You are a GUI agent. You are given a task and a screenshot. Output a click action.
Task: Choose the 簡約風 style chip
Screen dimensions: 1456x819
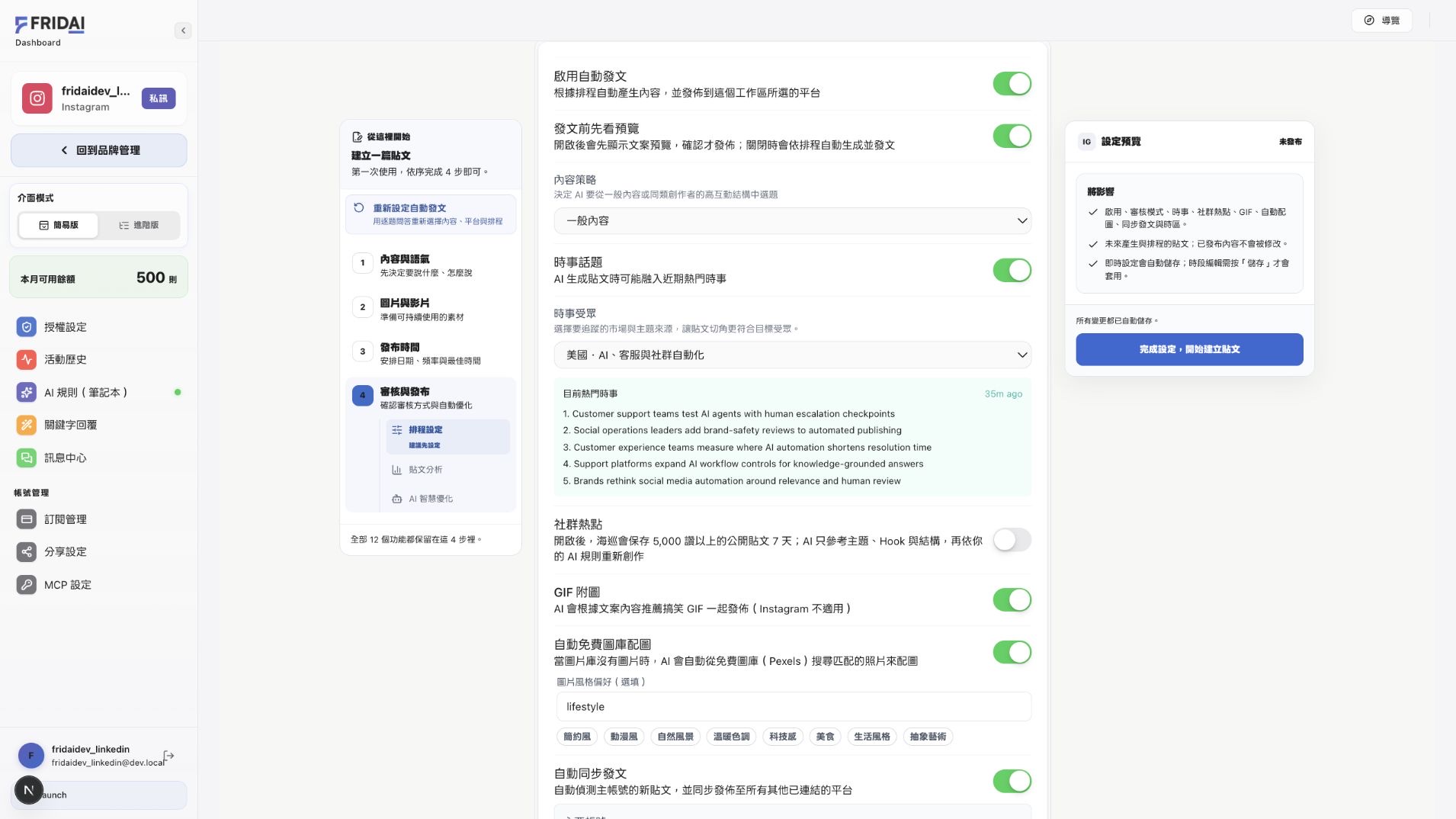click(577, 737)
